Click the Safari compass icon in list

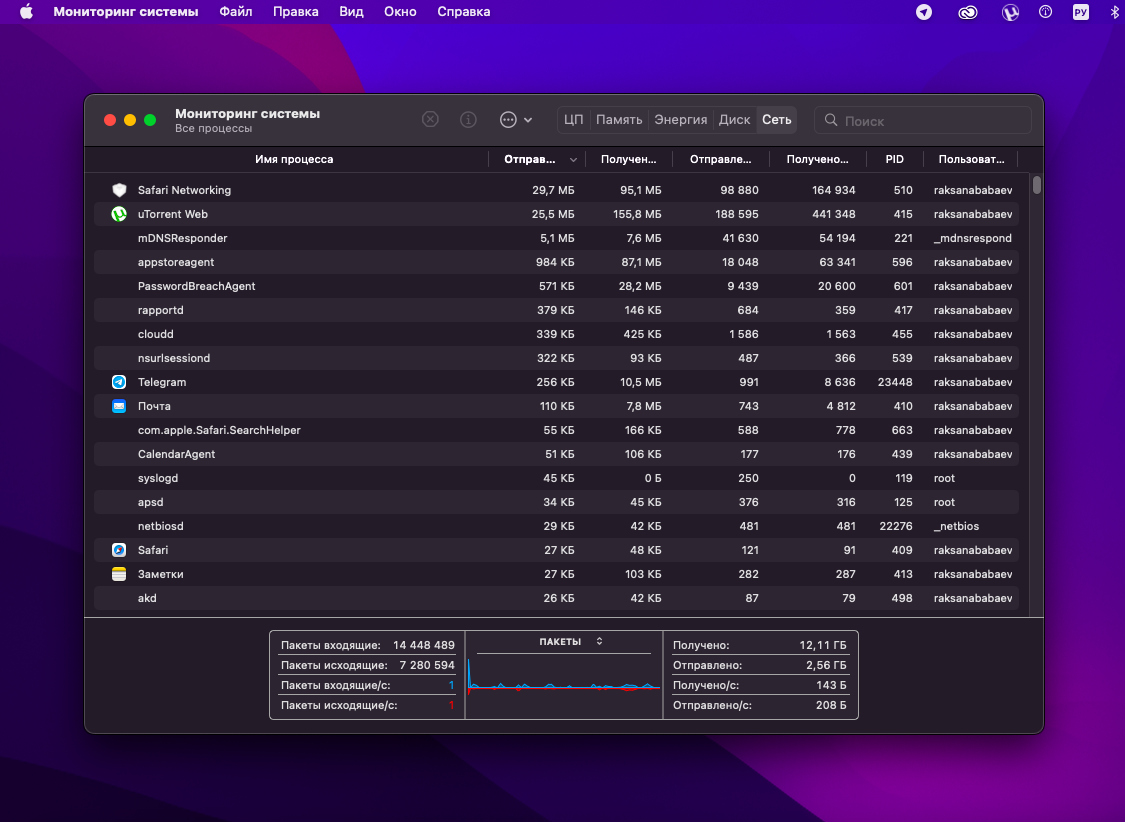coord(119,550)
